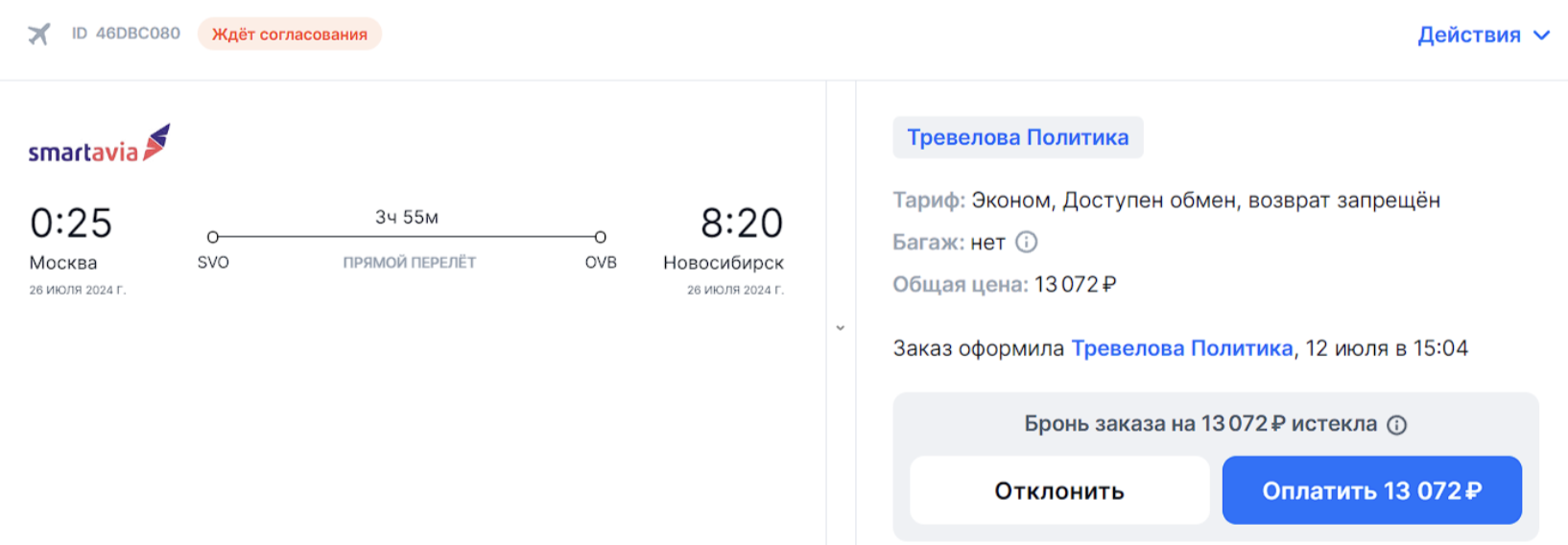The height and width of the screenshot is (545, 1568).
Task: Click the SVO departure point marker
Action: click(213, 237)
